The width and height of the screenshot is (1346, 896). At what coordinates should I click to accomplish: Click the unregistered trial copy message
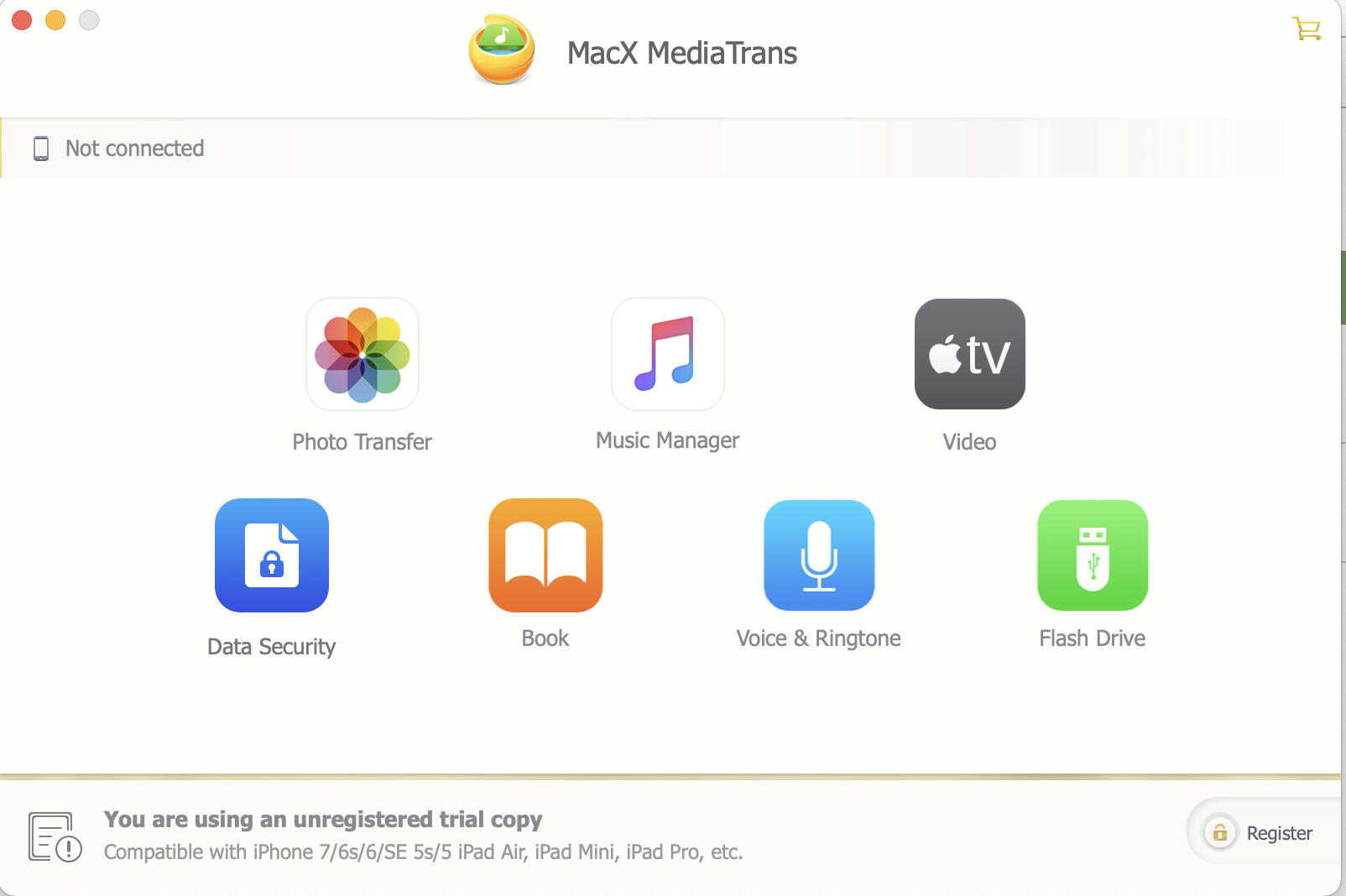[x=323, y=819]
